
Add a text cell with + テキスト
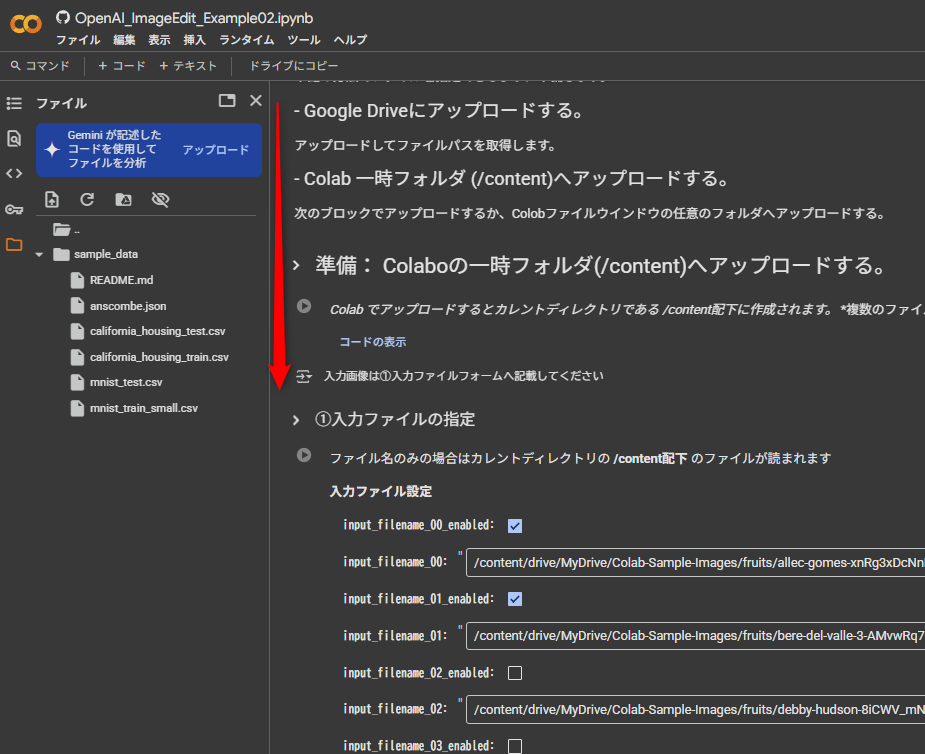coord(188,66)
